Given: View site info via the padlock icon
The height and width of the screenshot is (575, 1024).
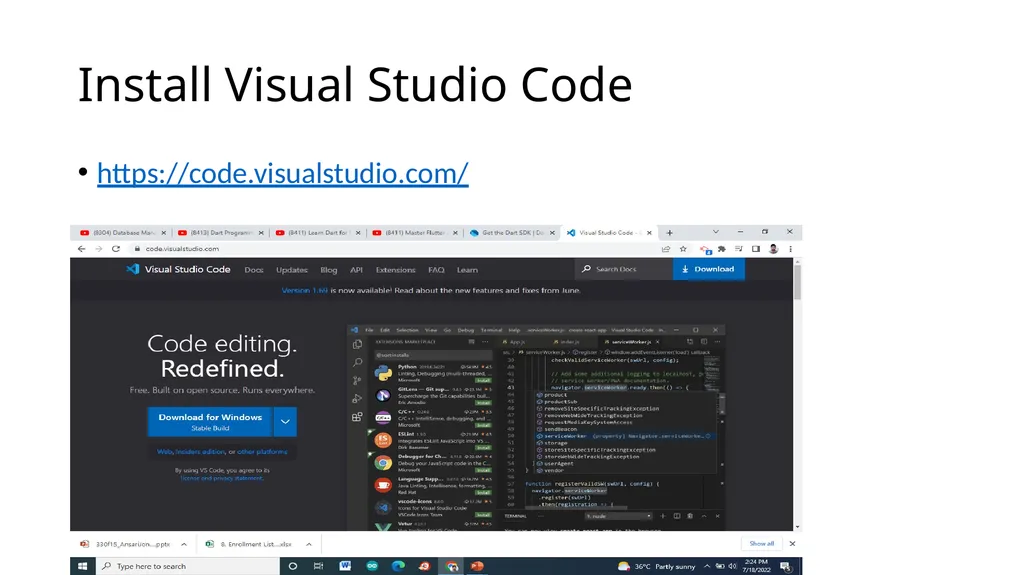Looking at the screenshot, I should 137,249.
